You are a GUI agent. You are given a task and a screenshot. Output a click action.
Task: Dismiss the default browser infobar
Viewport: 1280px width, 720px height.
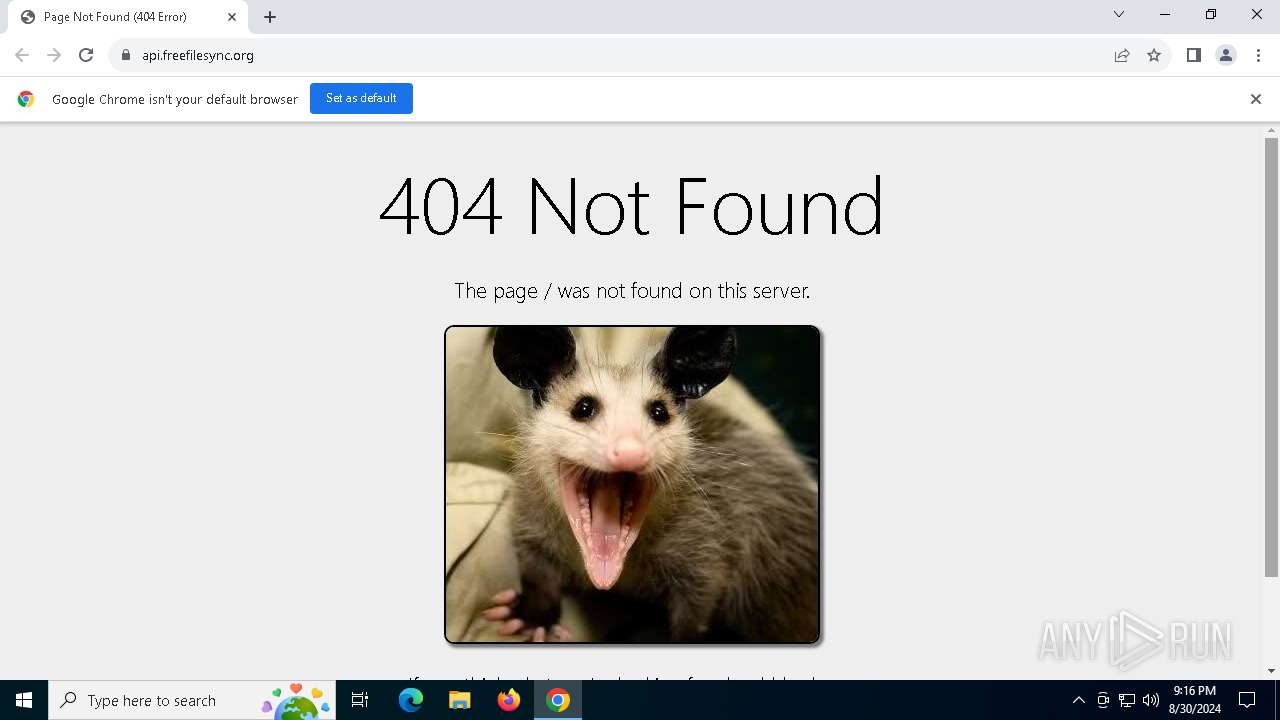(x=1256, y=99)
